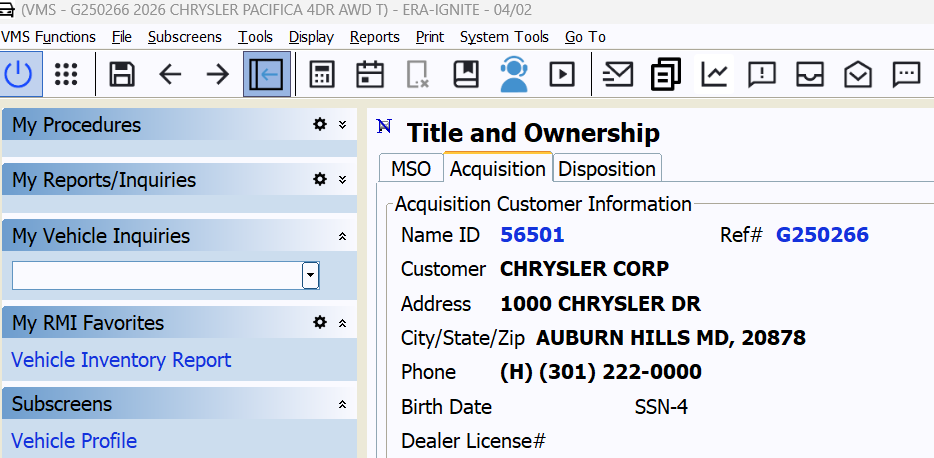Click the Acquisition Customer Information group label
The height and width of the screenshot is (458, 934).
543,204
